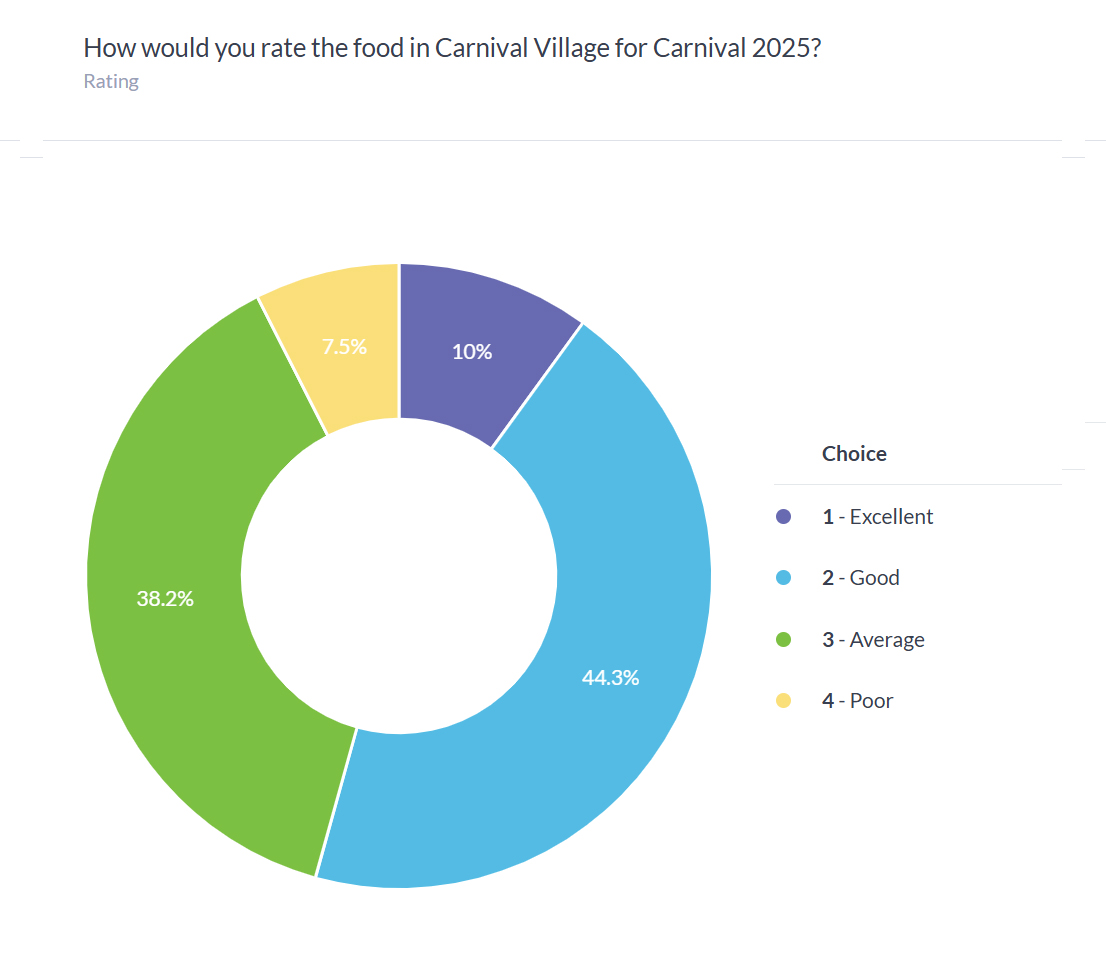Toggle the '4 - Poor' legend entry

pos(857,700)
